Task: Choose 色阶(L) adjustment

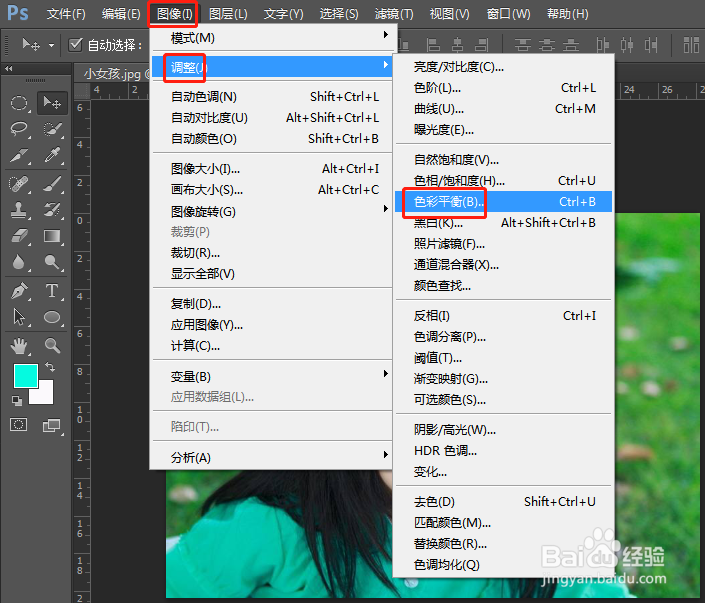Action: point(504,88)
